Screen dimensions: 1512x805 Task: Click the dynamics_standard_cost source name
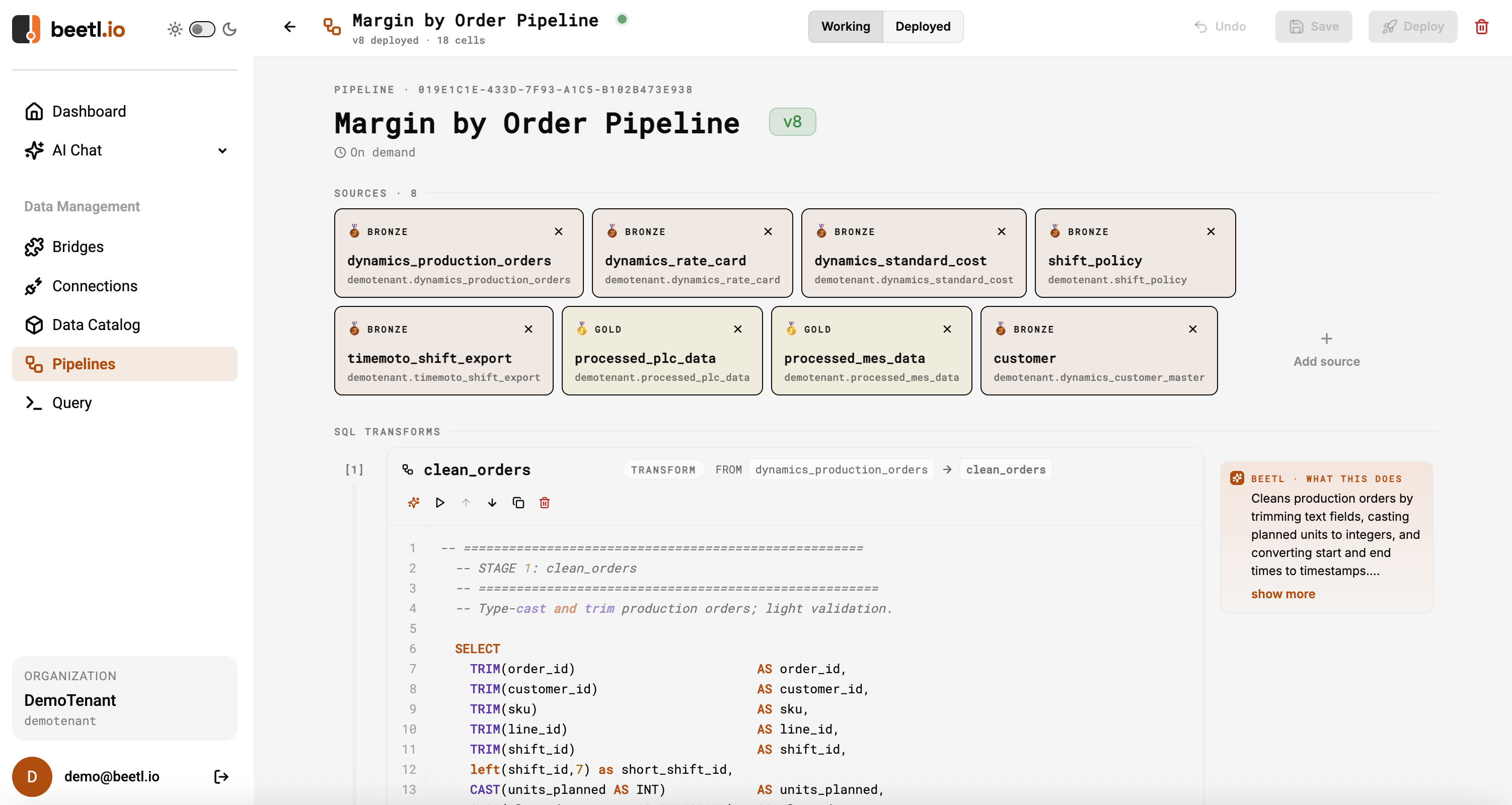tap(900, 261)
